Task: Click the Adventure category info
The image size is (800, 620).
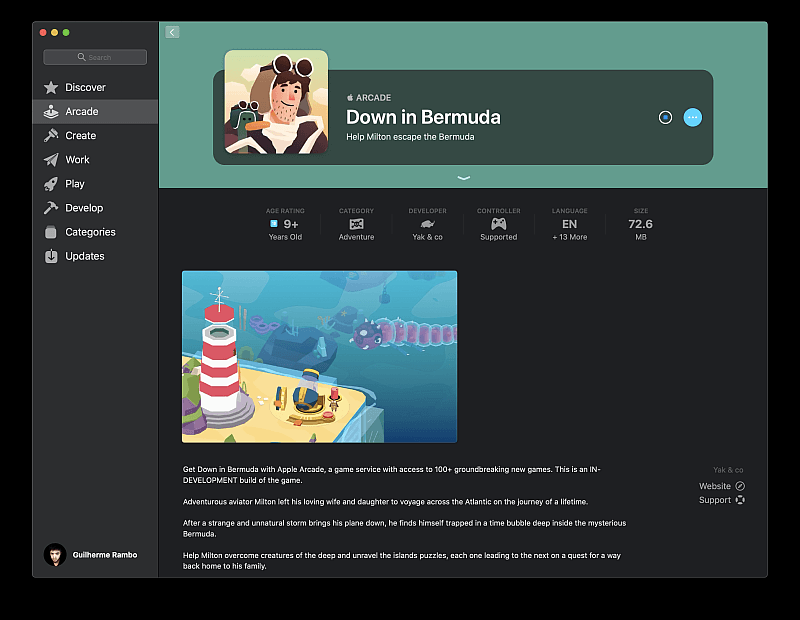Action: [356, 225]
